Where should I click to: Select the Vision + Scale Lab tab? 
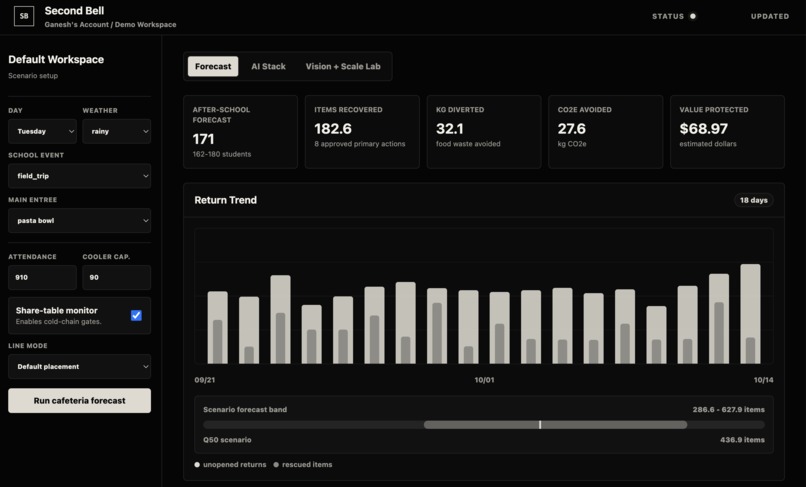pos(343,66)
